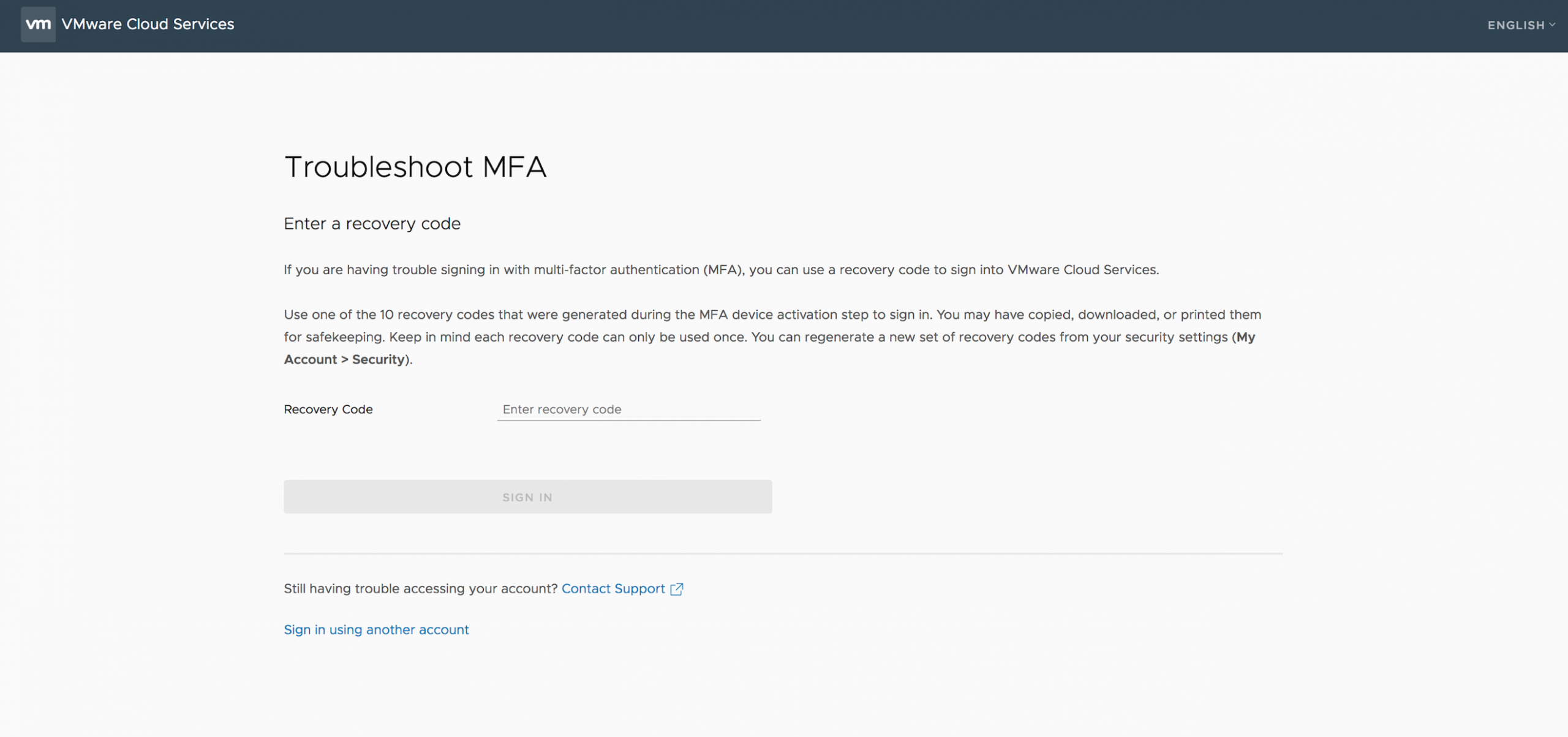Screen dimensions: 1568x737
Task: Focus the Enter recovery code field
Action: [x=628, y=409]
